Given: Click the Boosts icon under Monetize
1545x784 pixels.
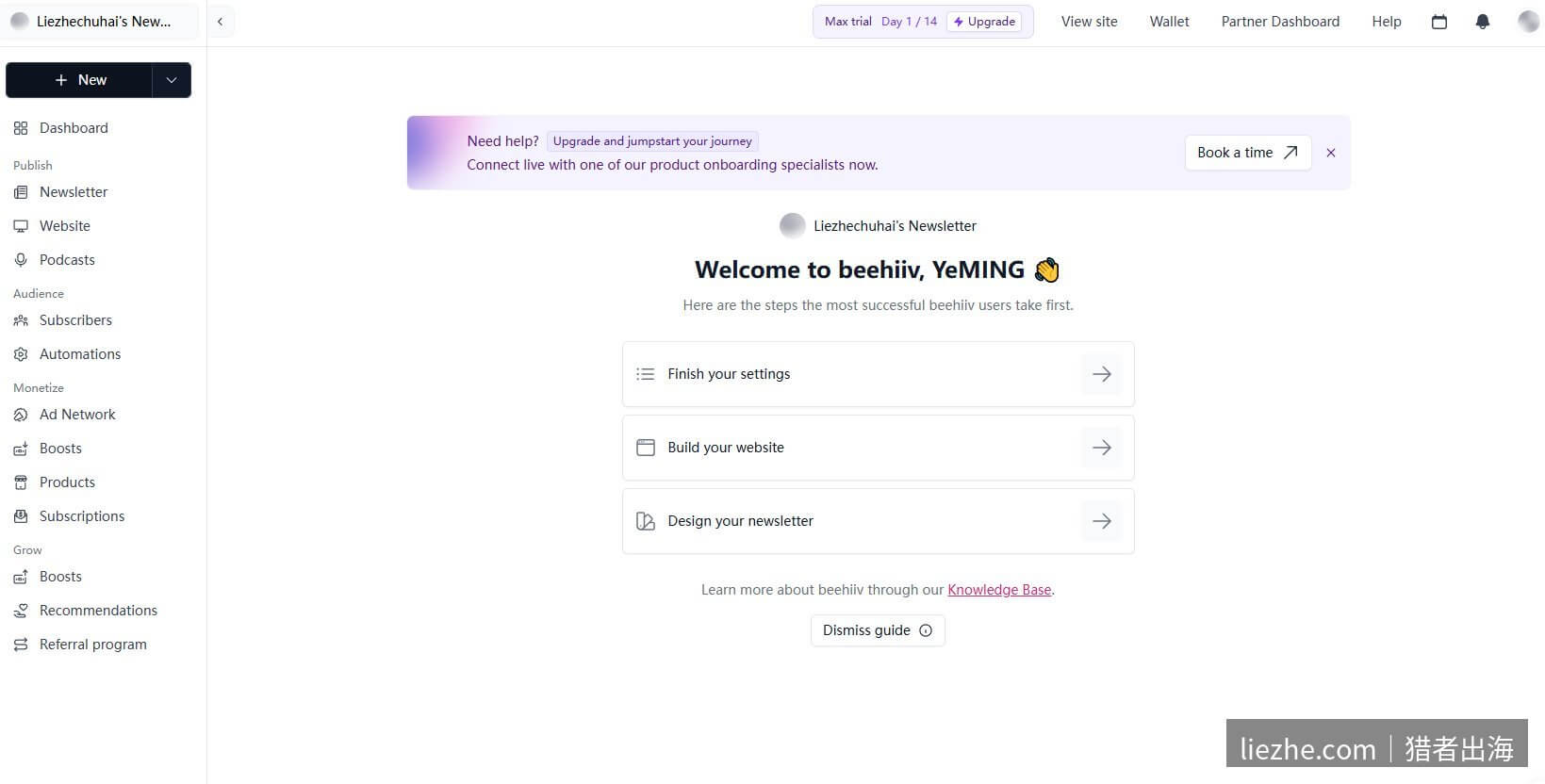Looking at the screenshot, I should pyautogui.click(x=21, y=449).
